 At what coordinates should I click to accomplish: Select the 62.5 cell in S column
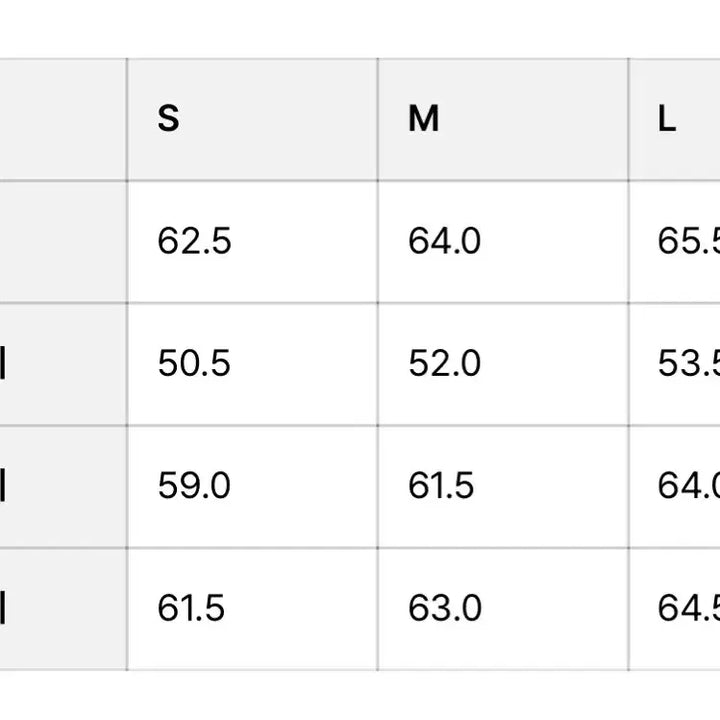pyautogui.click(x=194, y=241)
